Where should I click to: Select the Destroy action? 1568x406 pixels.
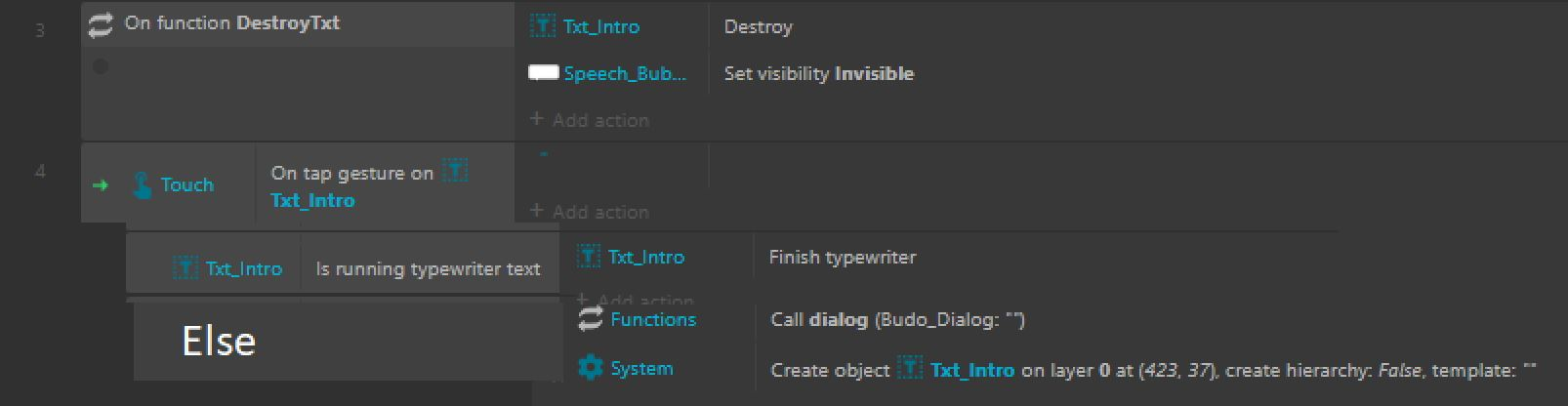(758, 26)
